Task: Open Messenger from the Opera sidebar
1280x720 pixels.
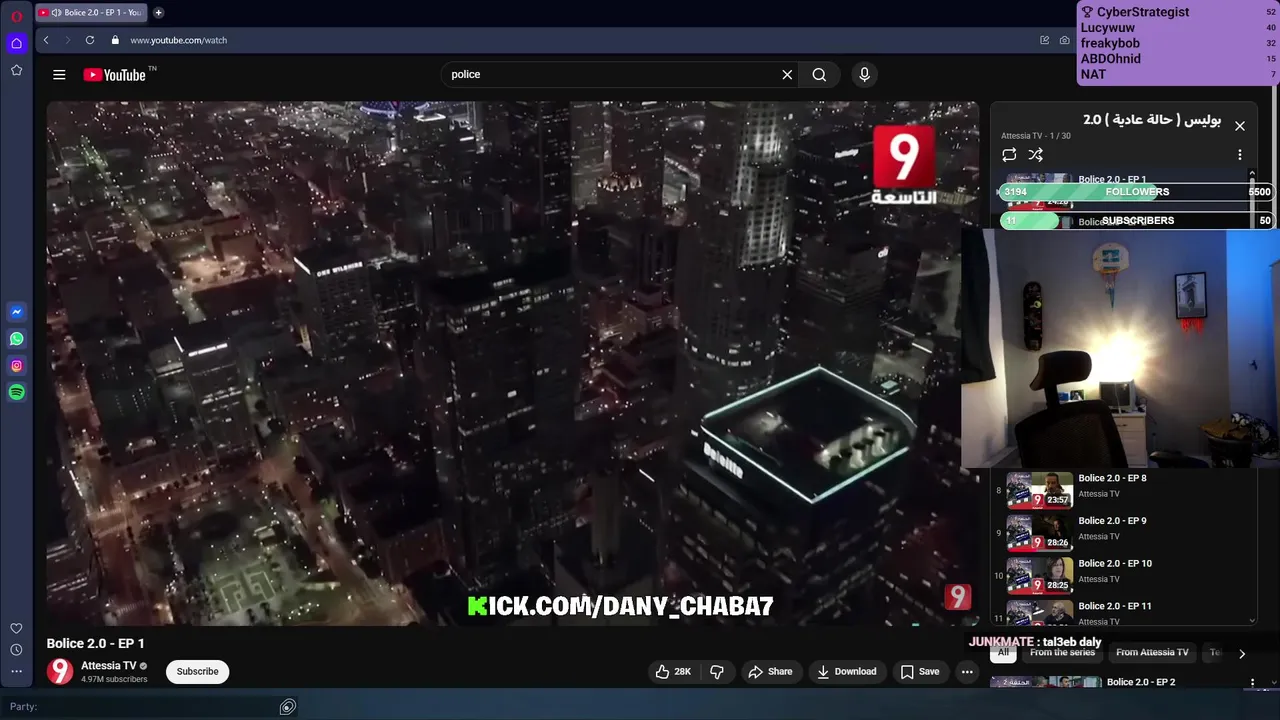Action: 16,312
